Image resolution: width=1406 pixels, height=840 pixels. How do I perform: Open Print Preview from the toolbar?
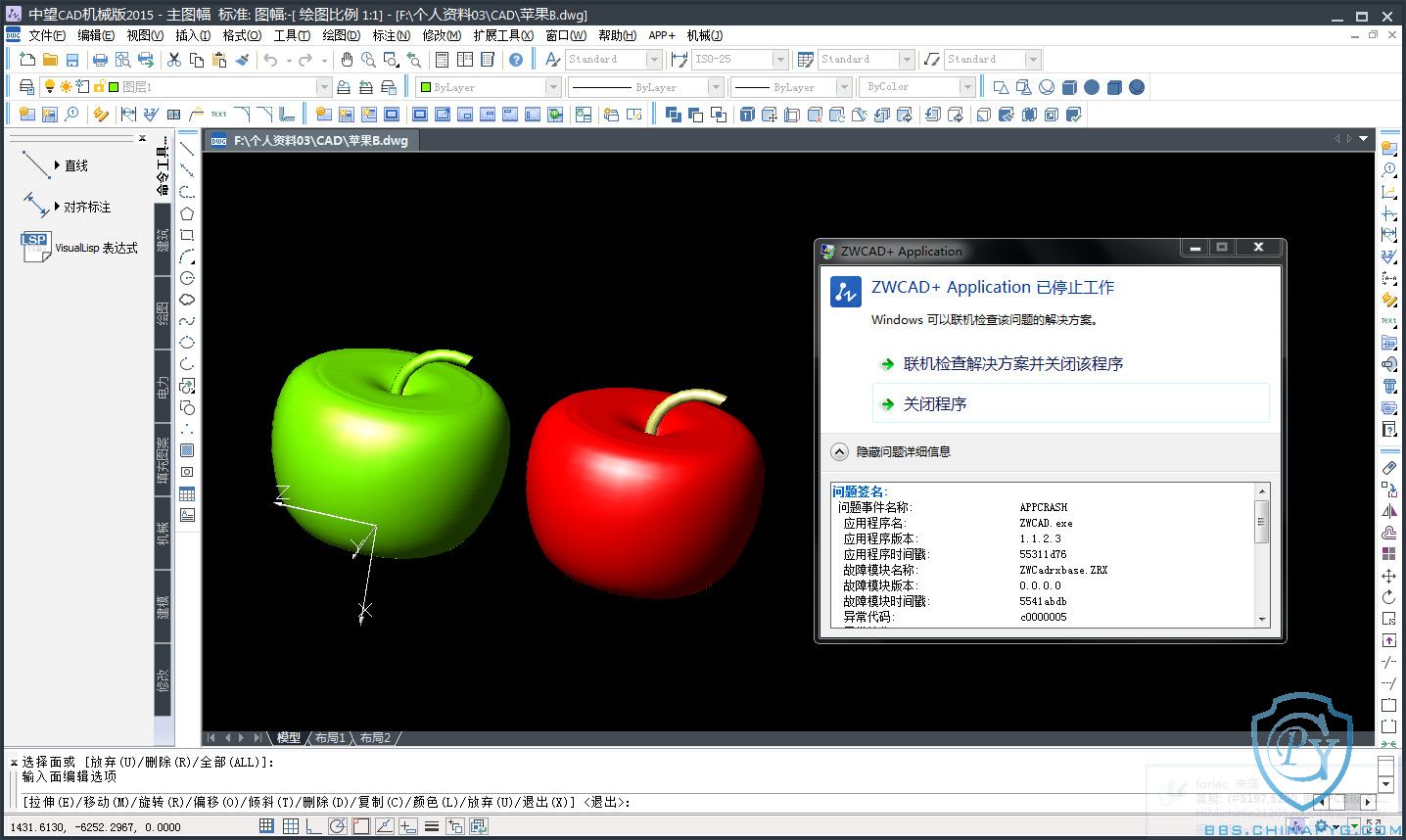[x=122, y=60]
